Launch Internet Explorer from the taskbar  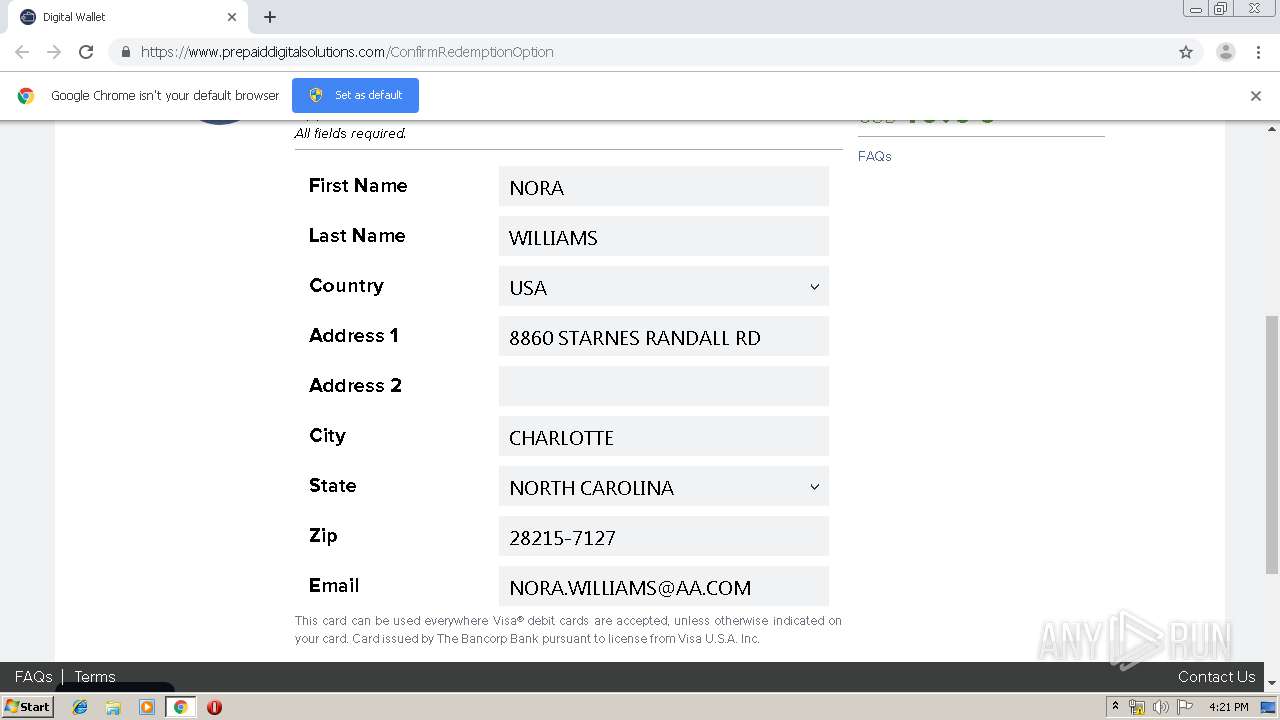[x=80, y=707]
